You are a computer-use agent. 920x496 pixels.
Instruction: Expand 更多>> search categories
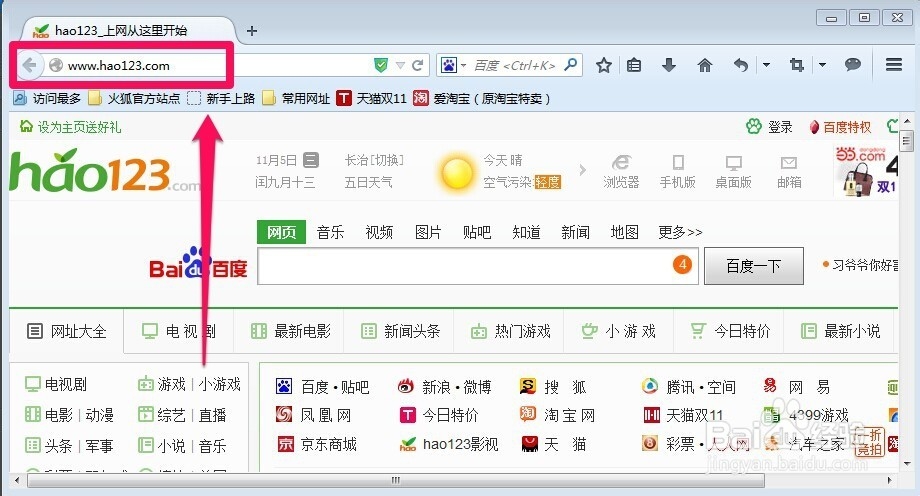[x=679, y=232]
